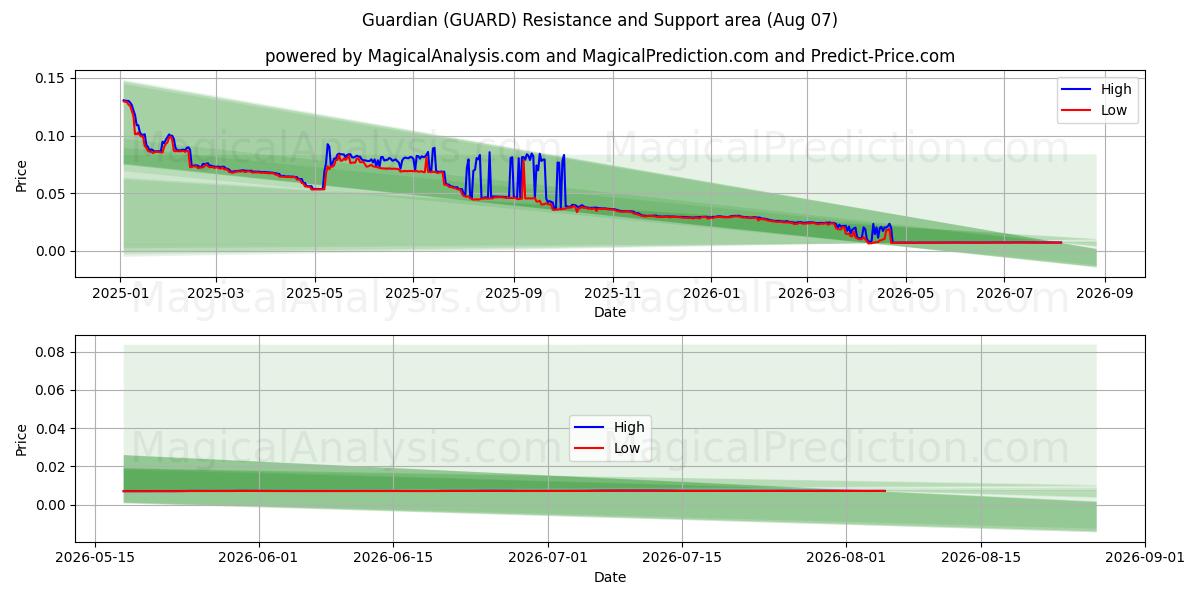The height and width of the screenshot is (600, 1200).
Task: Click the bottom chart x-axis tick '2026-08-15'
Action: pyautogui.click(x=982, y=558)
